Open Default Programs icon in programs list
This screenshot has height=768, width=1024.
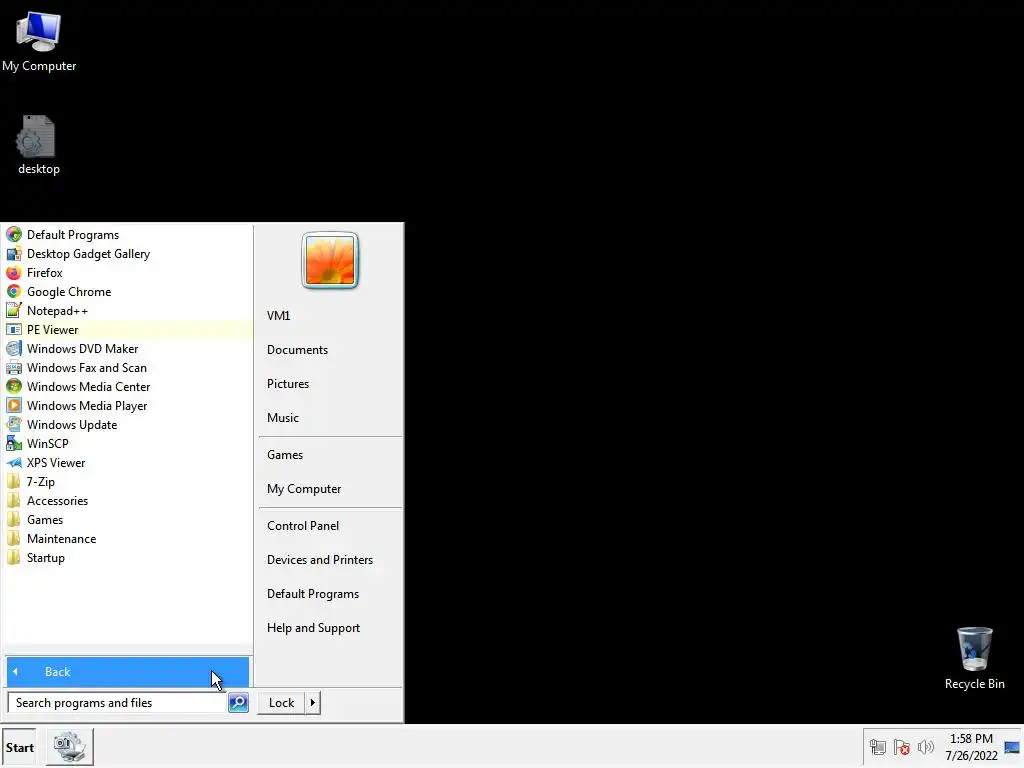14,234
